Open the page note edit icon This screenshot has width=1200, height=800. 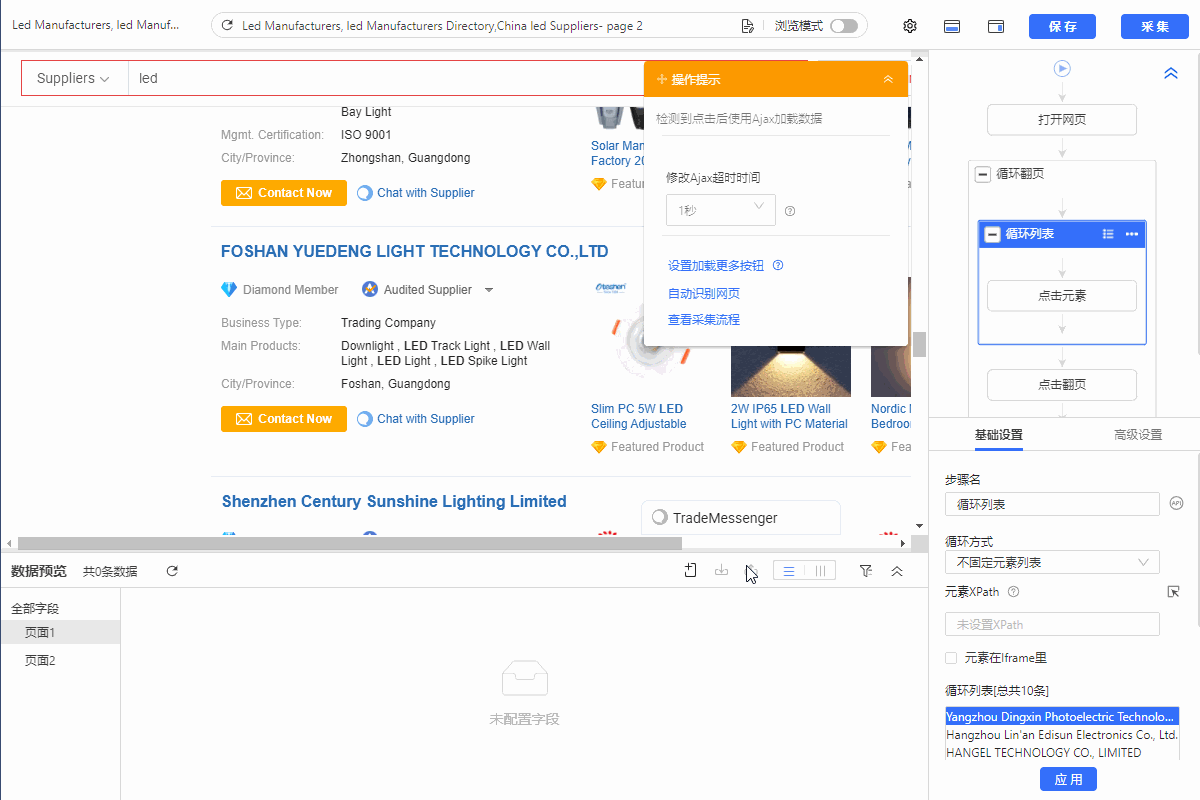pos(747,26)
